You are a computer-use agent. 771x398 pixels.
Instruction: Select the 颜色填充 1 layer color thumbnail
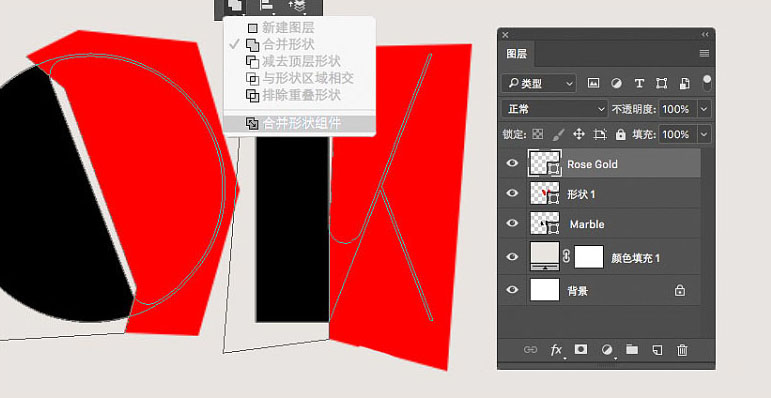545,256
